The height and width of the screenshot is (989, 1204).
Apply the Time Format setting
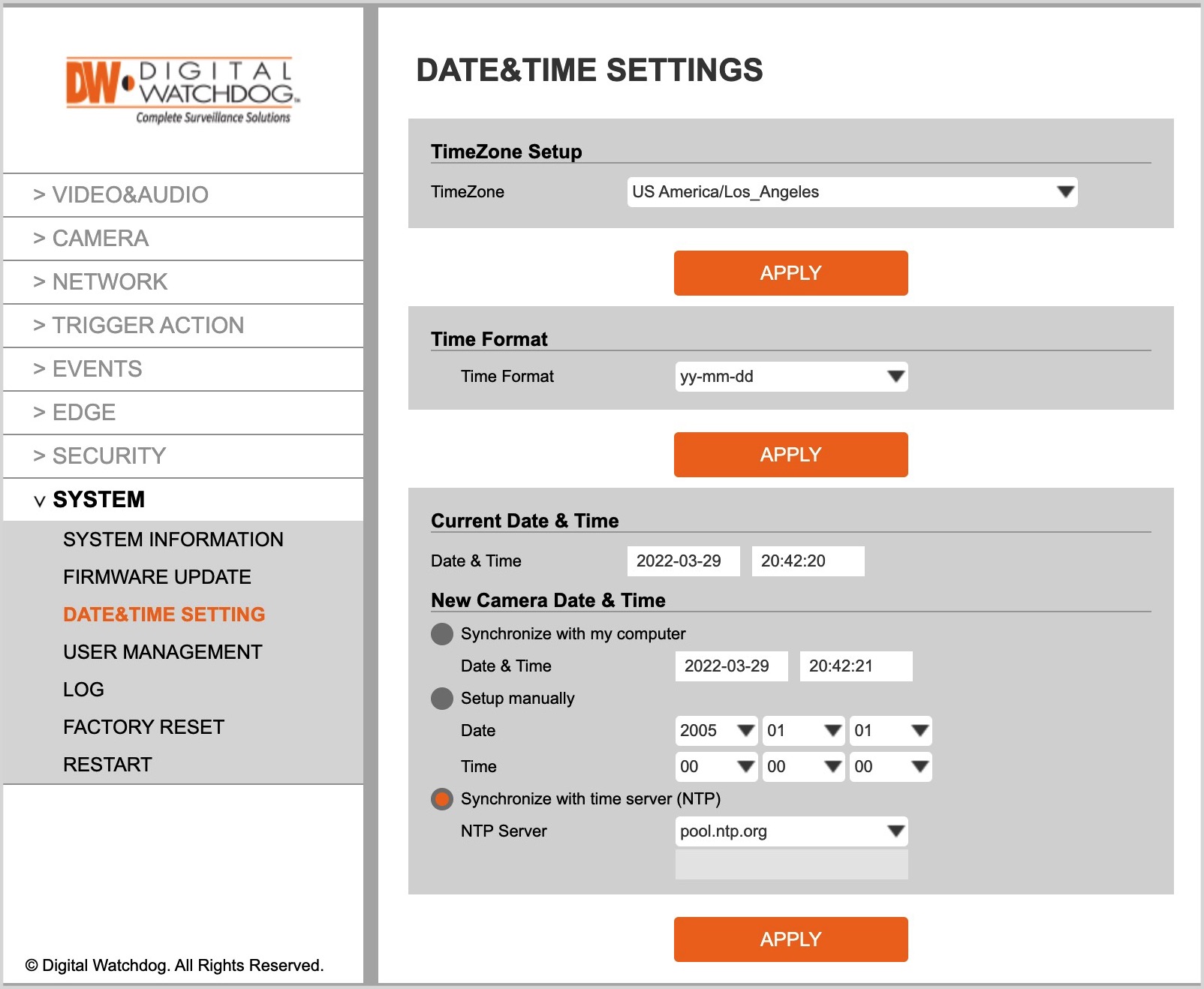pyautogui.click(x=790, y=455)
